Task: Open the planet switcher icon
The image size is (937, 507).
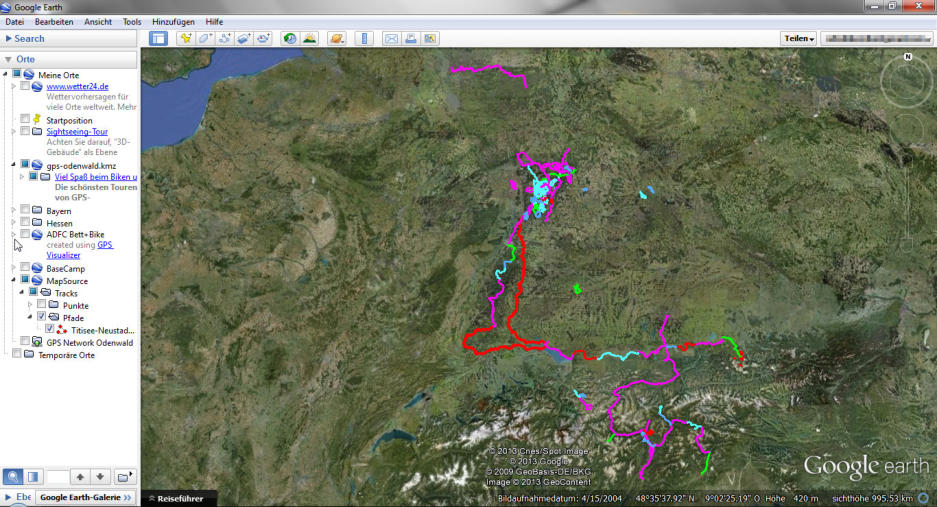Action: [337, 38]
